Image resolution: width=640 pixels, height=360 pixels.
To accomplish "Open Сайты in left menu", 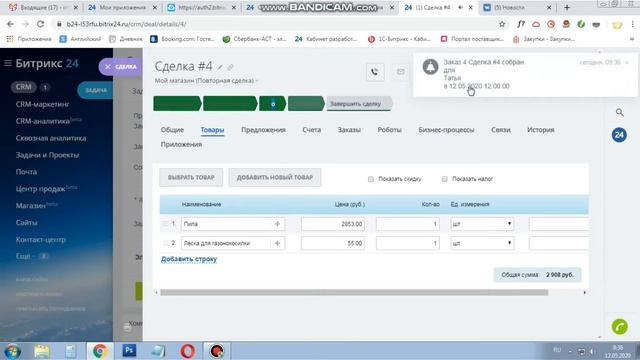I will coord(27,222).
